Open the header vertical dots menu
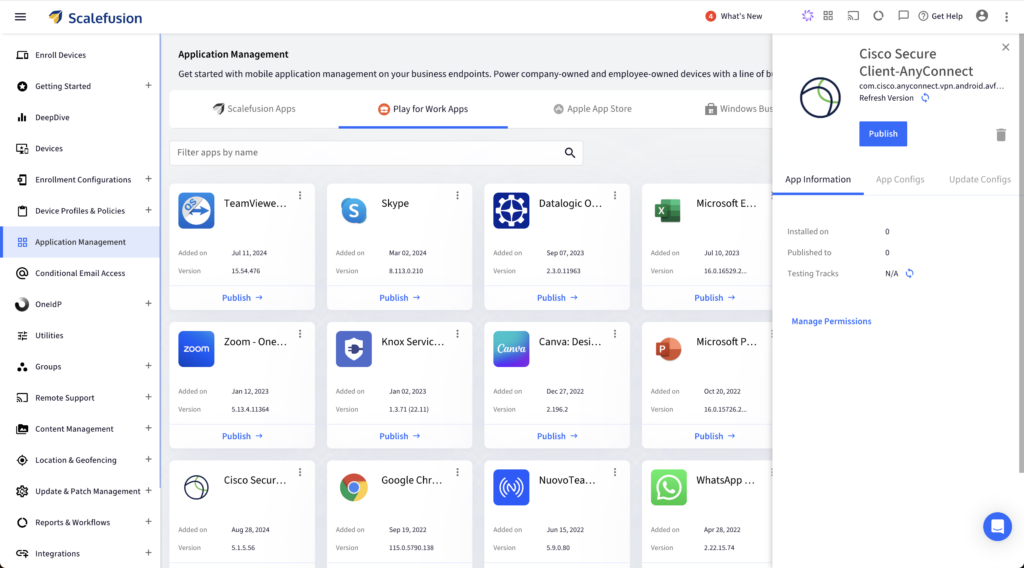 pos(1006,17)
